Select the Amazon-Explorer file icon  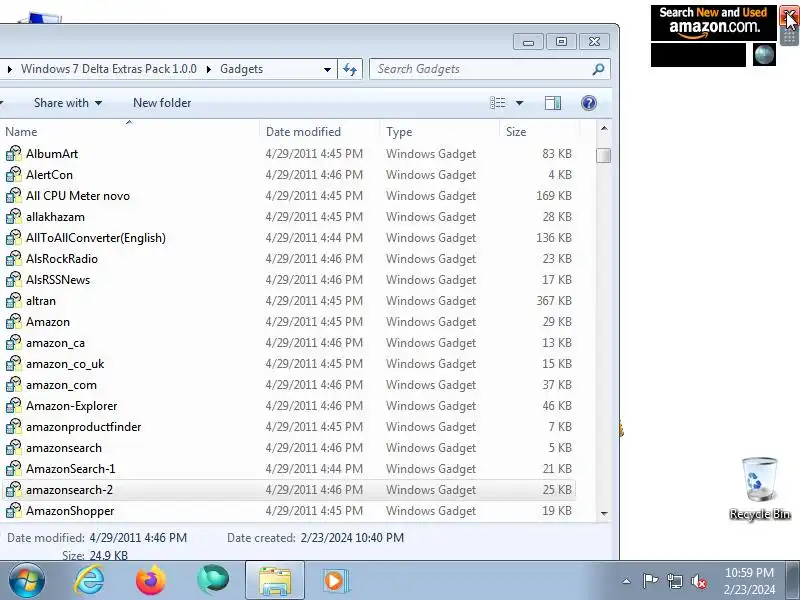(x=14, y=406)
